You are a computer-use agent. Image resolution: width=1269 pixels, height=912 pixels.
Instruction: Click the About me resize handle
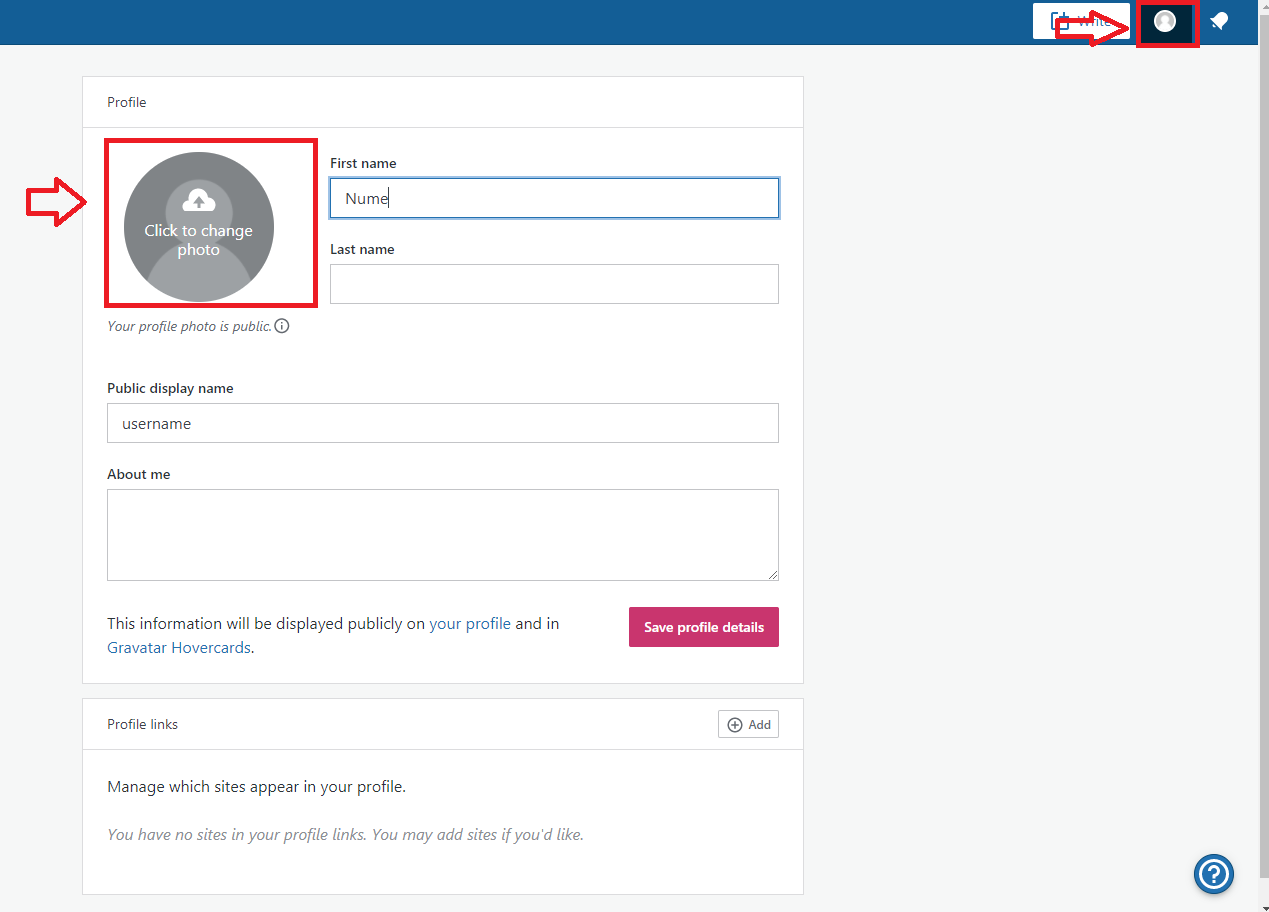[x=773, y=575]
